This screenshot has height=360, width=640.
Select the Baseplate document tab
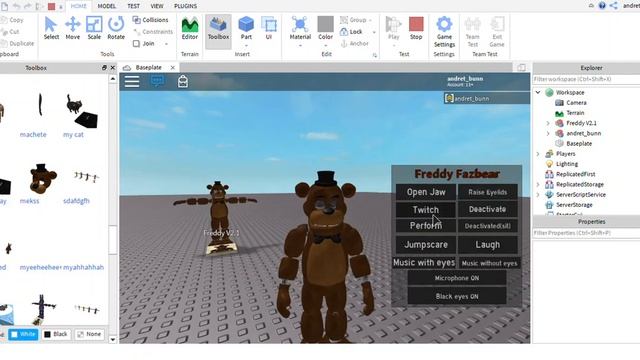click(x=149, y=67)
